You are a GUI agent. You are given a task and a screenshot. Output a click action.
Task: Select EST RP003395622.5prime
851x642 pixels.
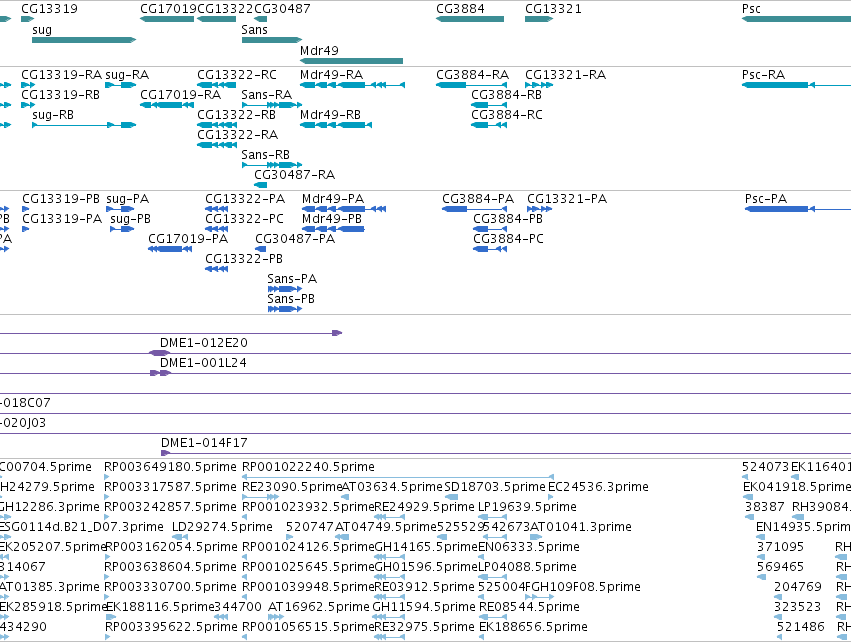coord(171,627)
